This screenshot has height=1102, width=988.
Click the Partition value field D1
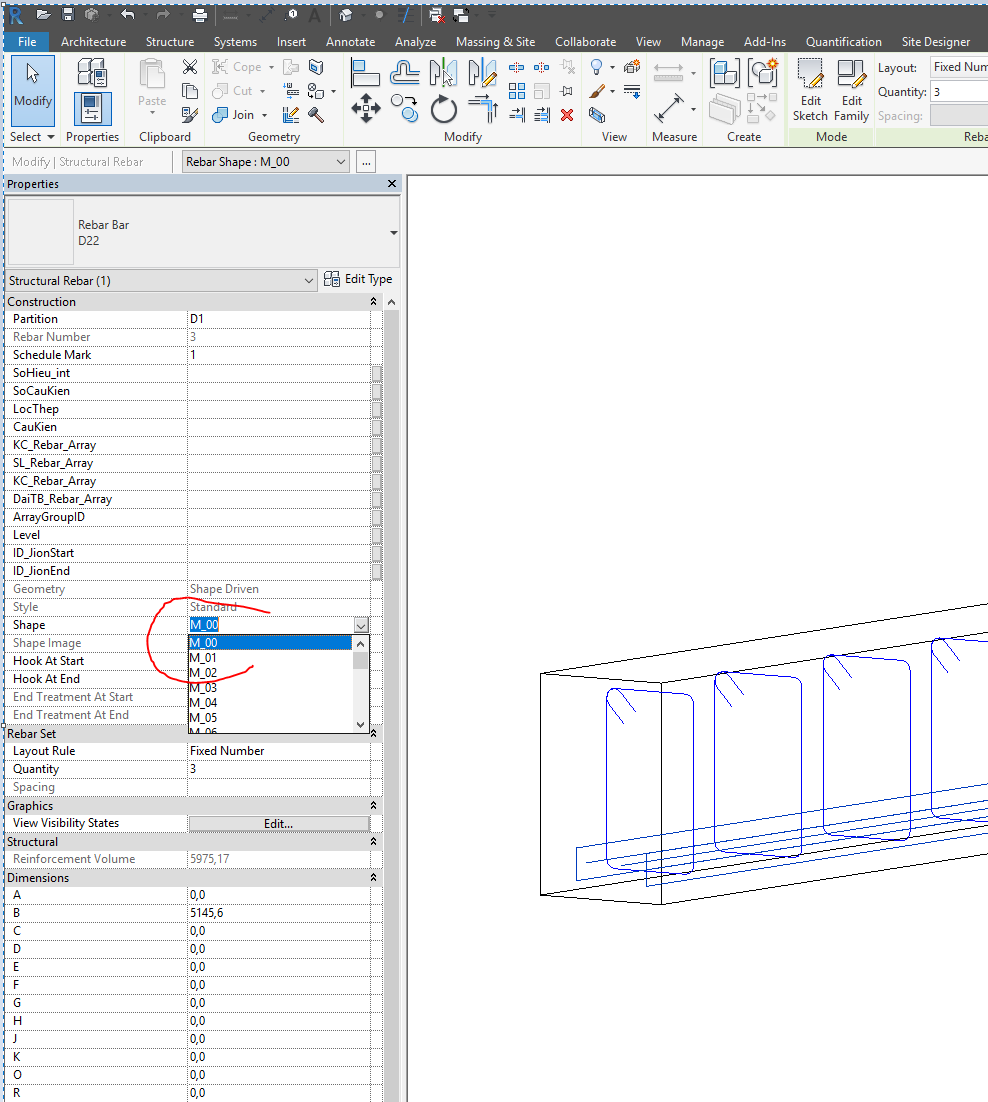coord(279,319)
